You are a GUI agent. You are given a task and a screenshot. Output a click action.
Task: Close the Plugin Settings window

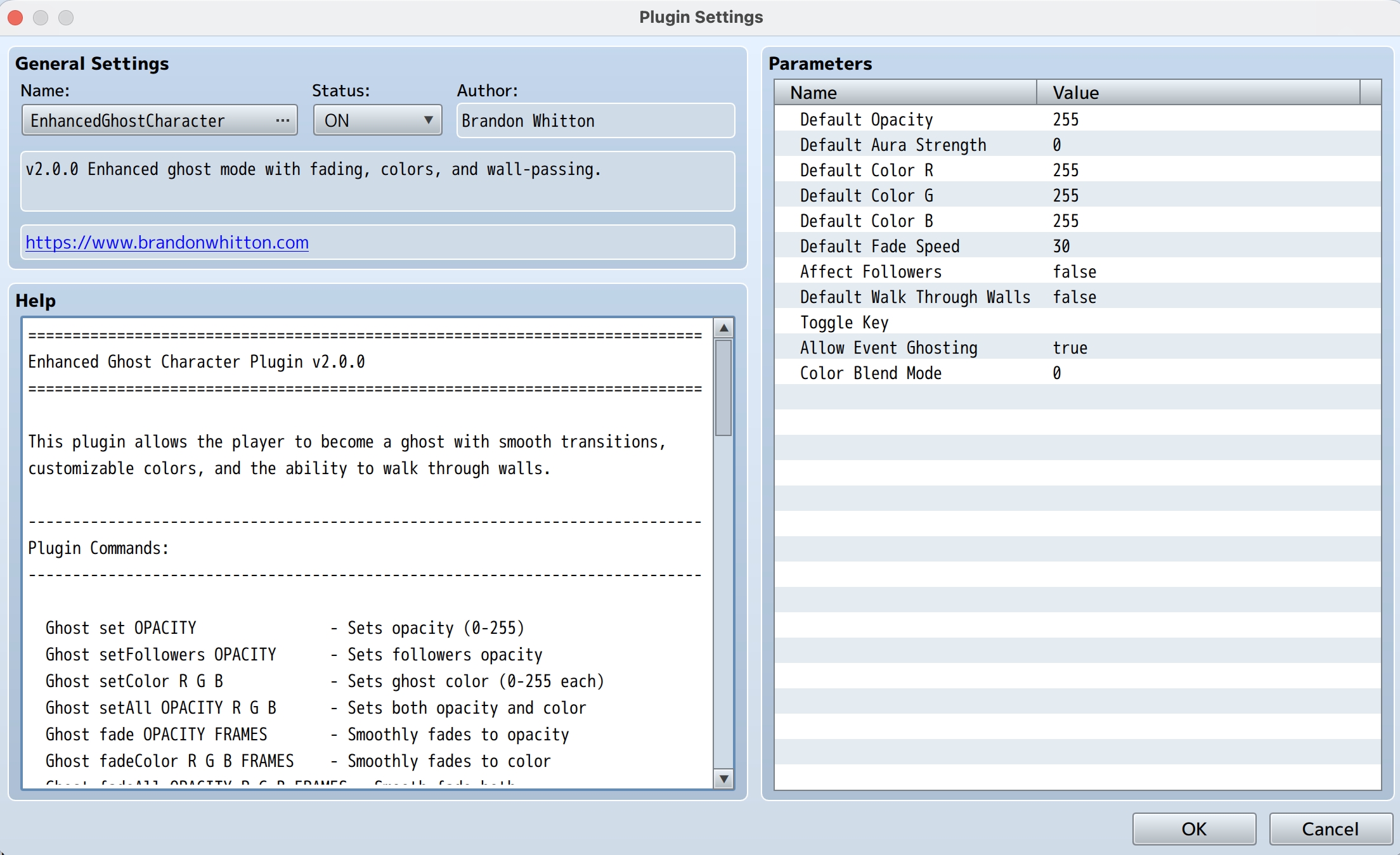coord(16,17)
